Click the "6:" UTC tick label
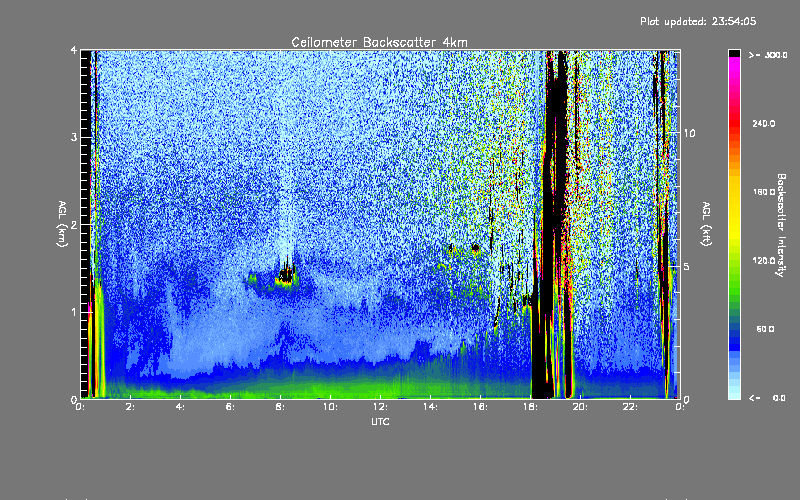Viewport: 800px width, 500px height. coord(231,407)
